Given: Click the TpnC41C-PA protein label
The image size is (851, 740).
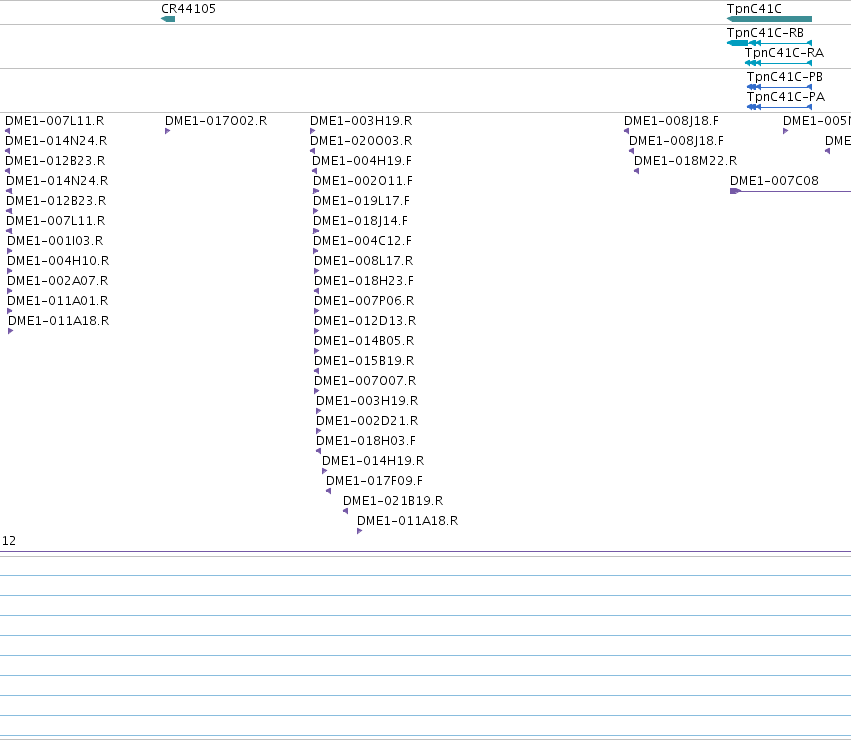Looking at the screenshot, I should point(785,97).
